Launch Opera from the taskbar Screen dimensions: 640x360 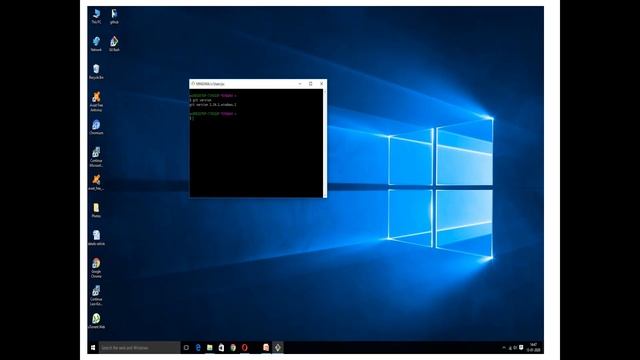point(244,348)
